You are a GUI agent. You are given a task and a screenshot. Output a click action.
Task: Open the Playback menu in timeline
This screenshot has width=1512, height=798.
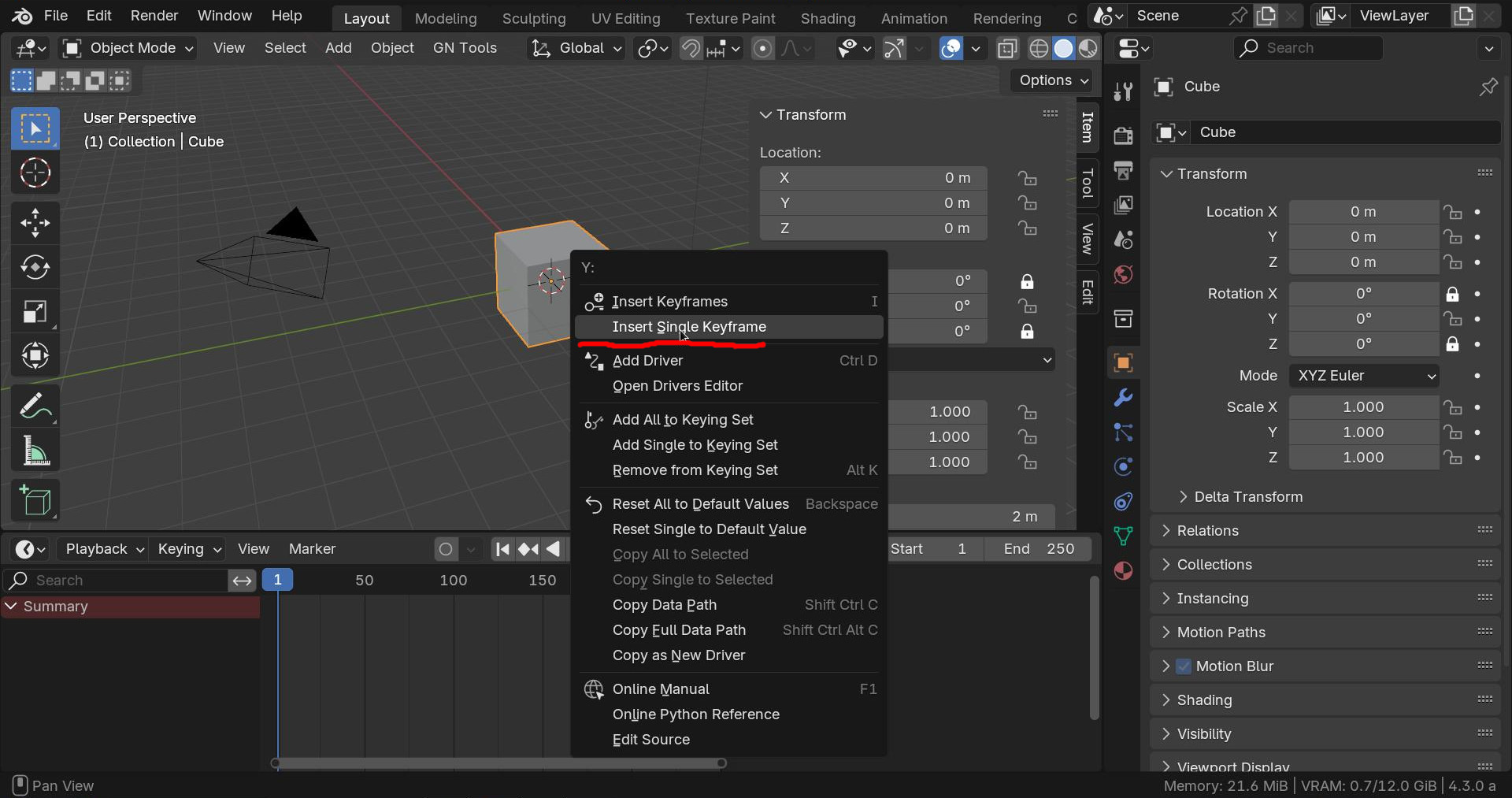(x=104, y=549)
